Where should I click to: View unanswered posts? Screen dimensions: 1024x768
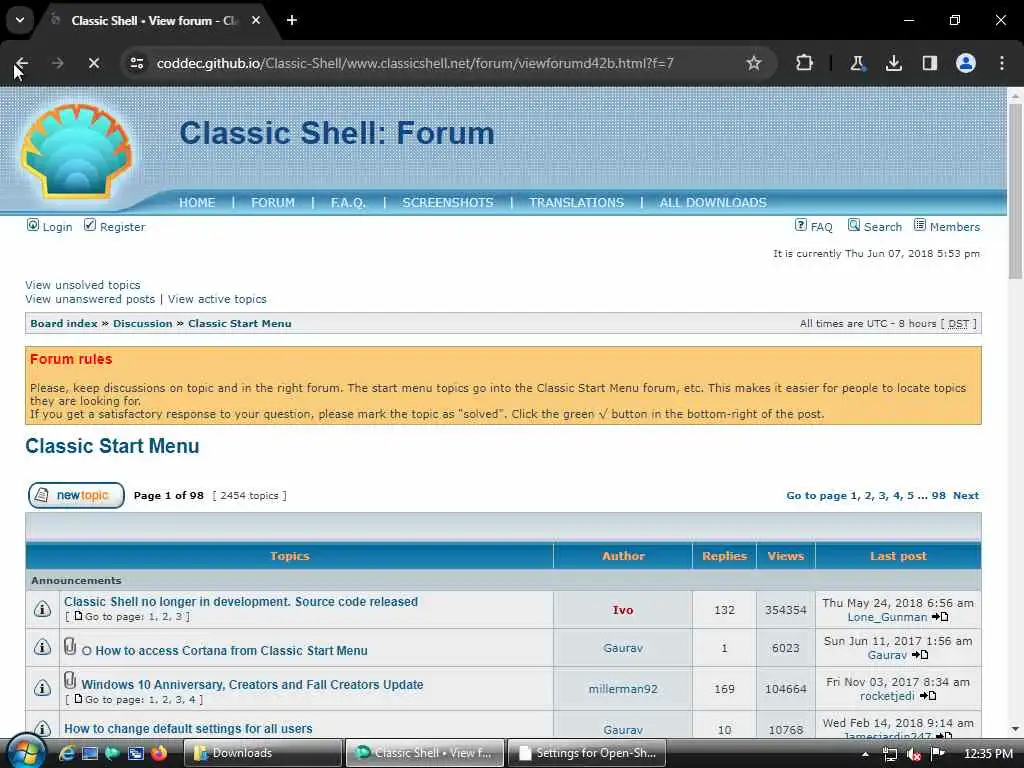pos(90,299)
